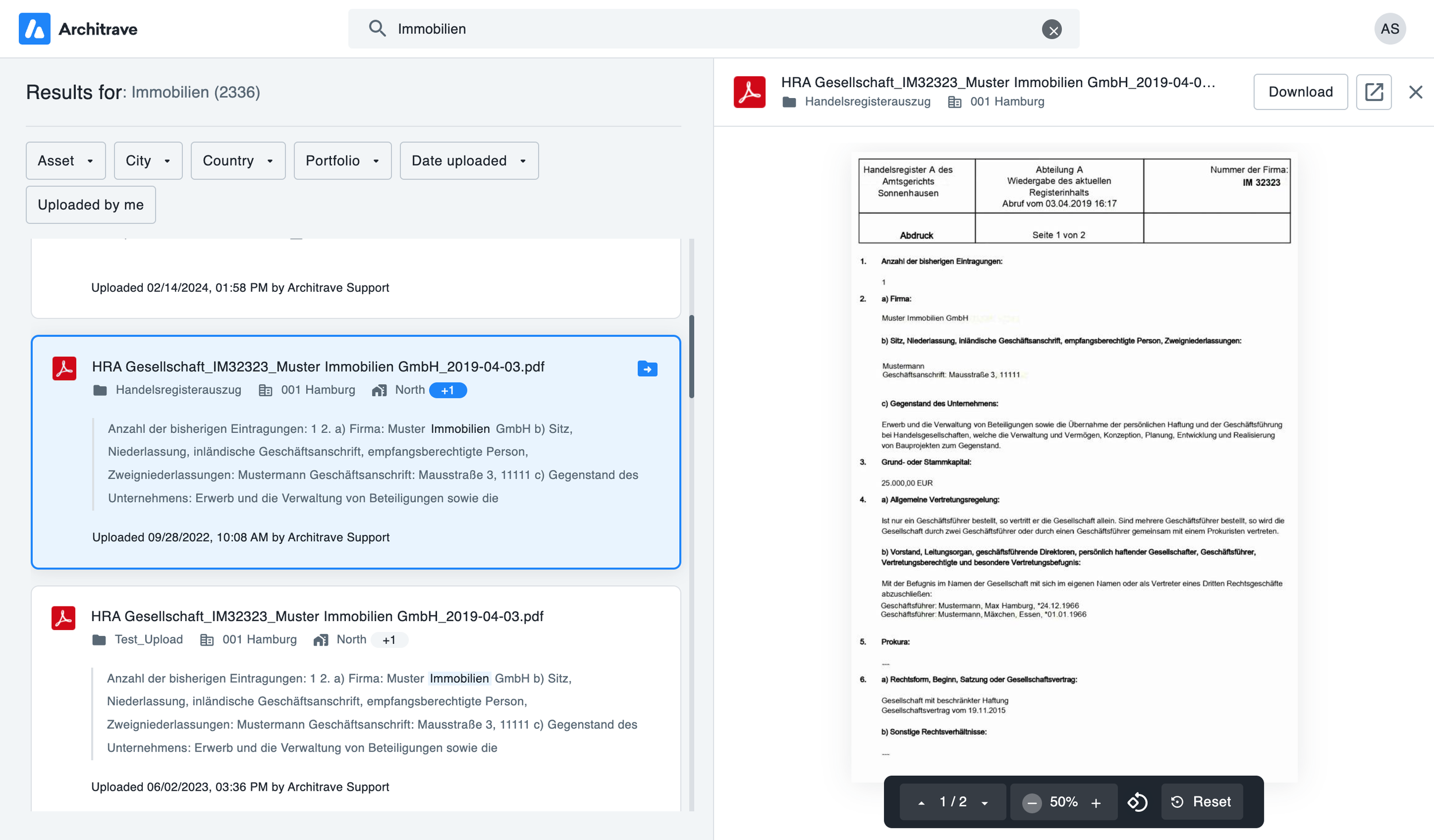Toggle the Uploaded by me filter
The width and height of the screenshot is (1434, 840).
tap(91, 205)
